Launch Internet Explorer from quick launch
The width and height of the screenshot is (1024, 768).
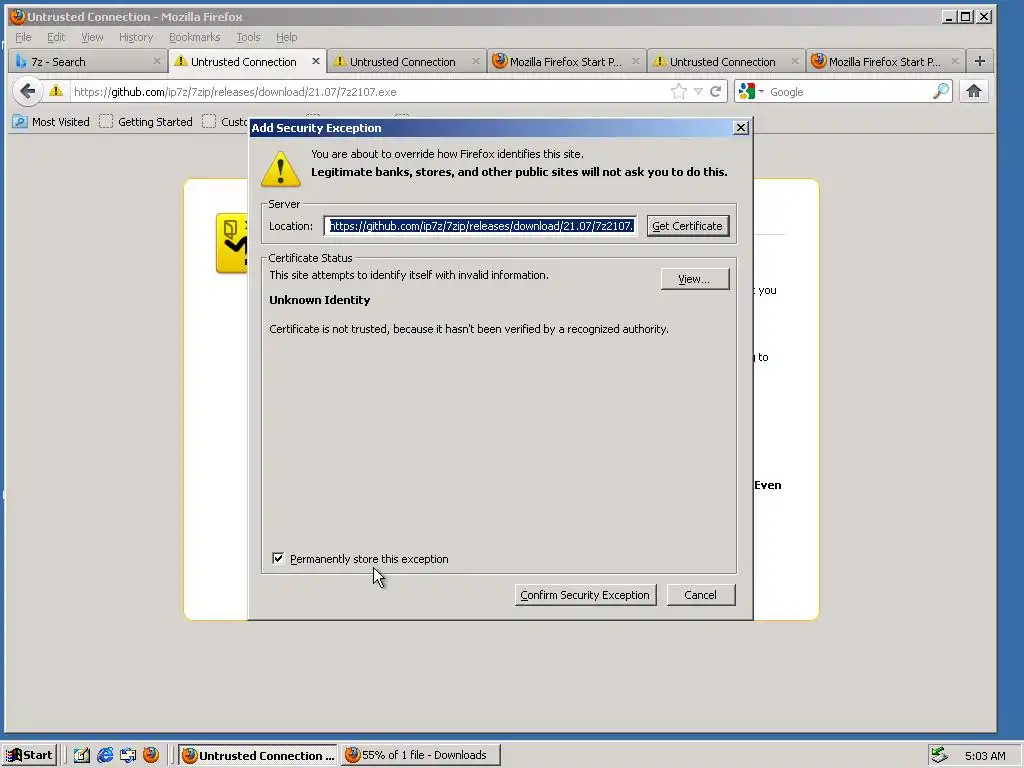click(x=104, y=755)
